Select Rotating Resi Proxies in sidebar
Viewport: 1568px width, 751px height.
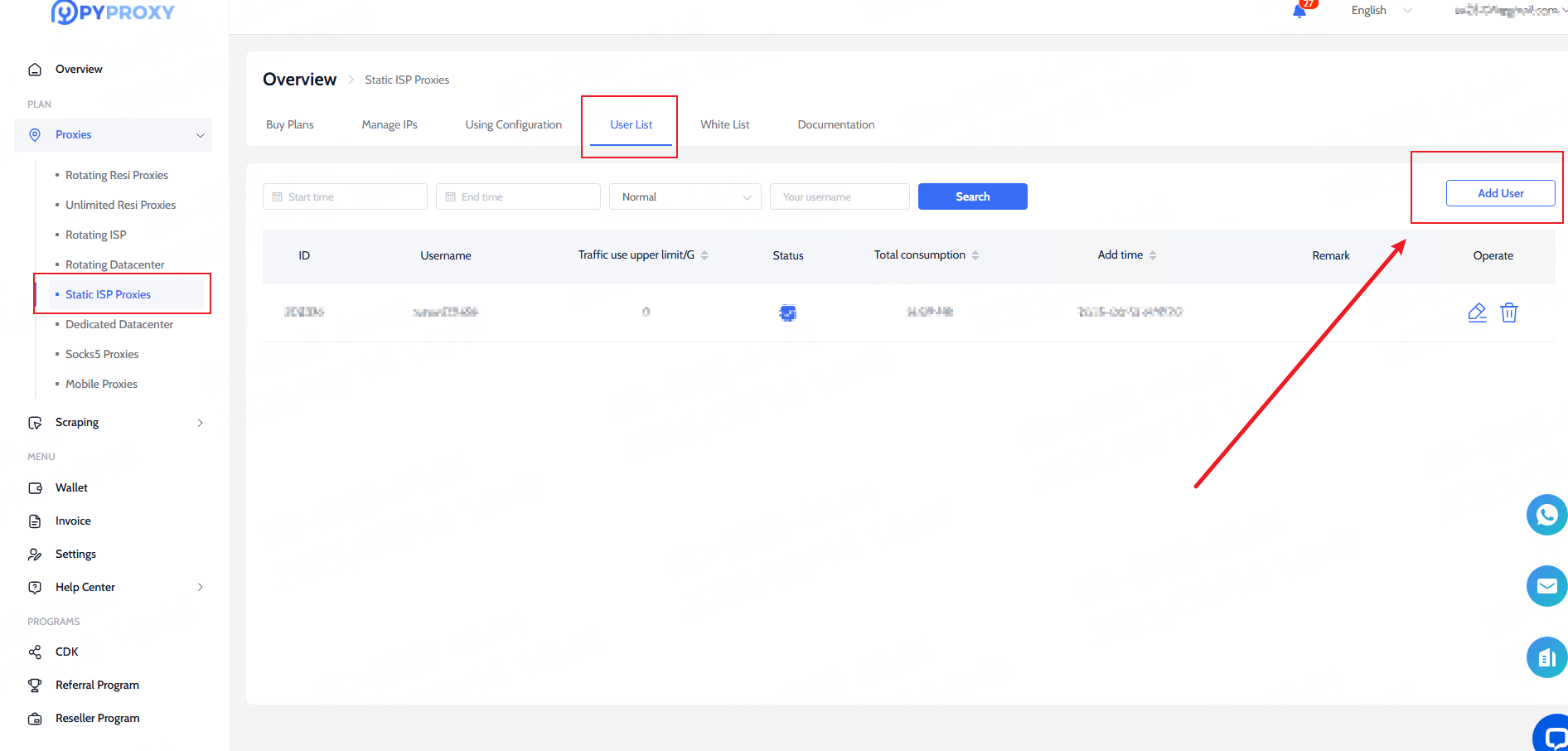click(x=117, y=175)
